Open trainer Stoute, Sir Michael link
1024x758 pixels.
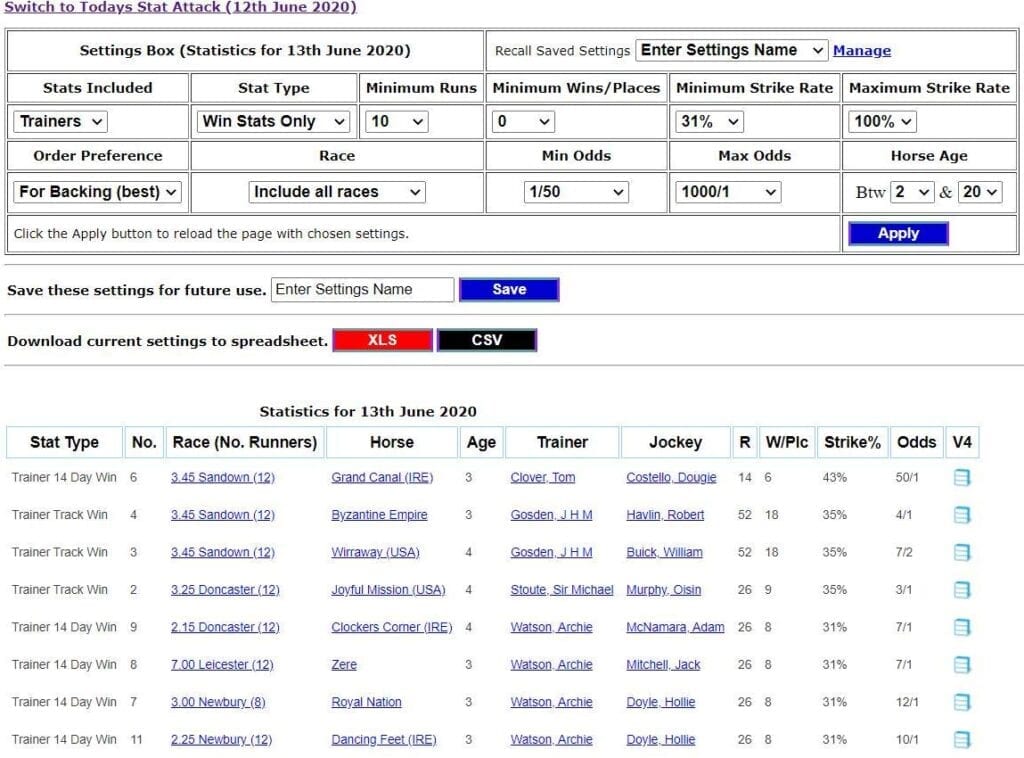(562, 590)
